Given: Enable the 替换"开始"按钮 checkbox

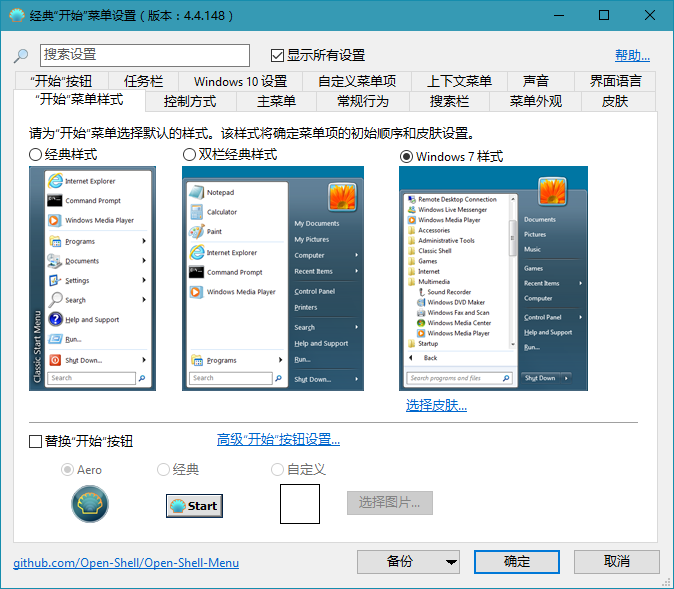Looking at the screenshot, I should [x=36, y=441].
